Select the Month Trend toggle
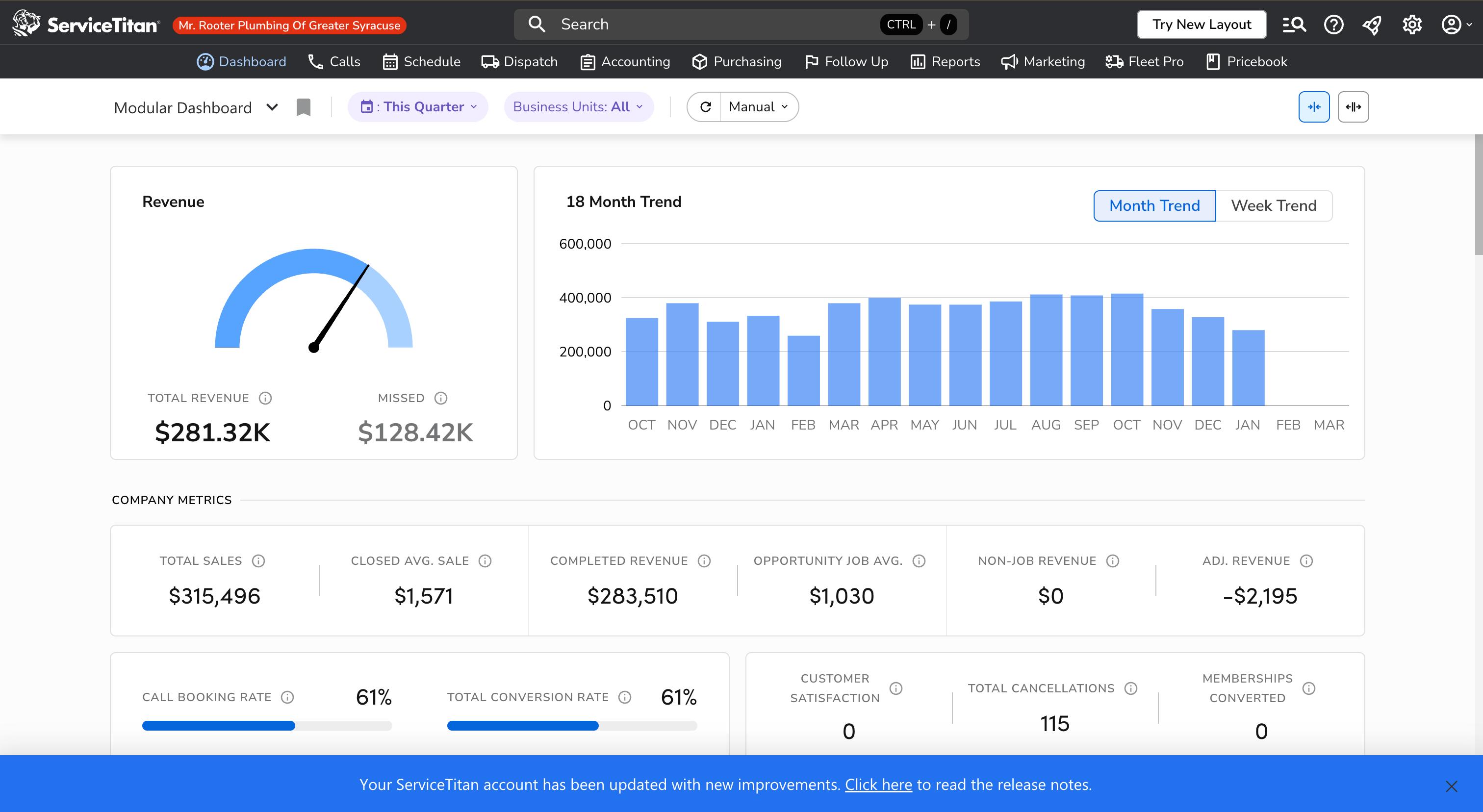The image size is (1483, 812). pyautogui.click(x=1154, y=205)
